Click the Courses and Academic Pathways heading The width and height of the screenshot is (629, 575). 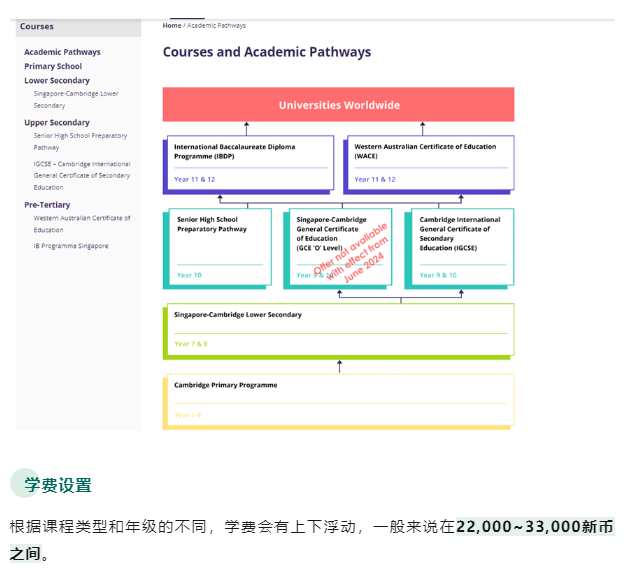(x=267, y=52)
